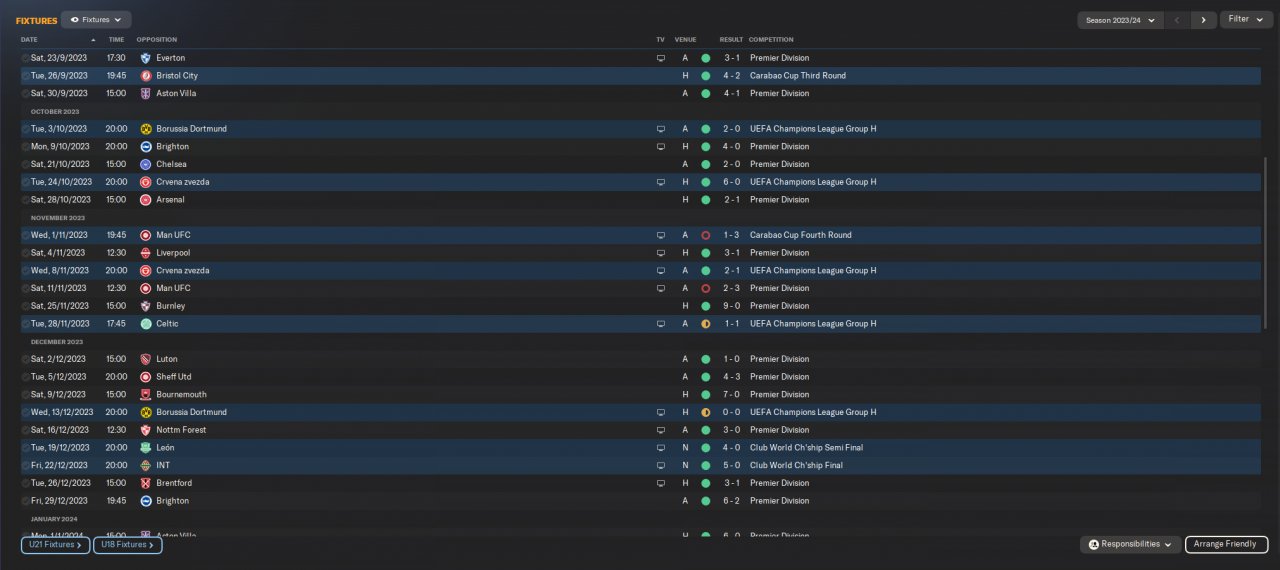Image resolution: width=1280 pixels, height=570 pixels.
Task: Click the vertical scrollbar of fixtures list
Action: (x=1266, y=242)
